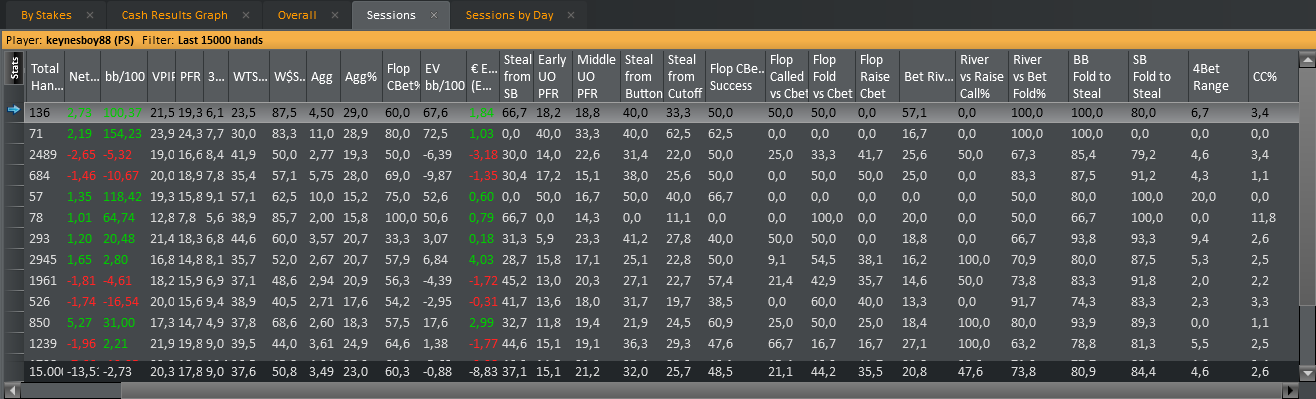Close the Cash Results Graph tab

tap(247, 16)
